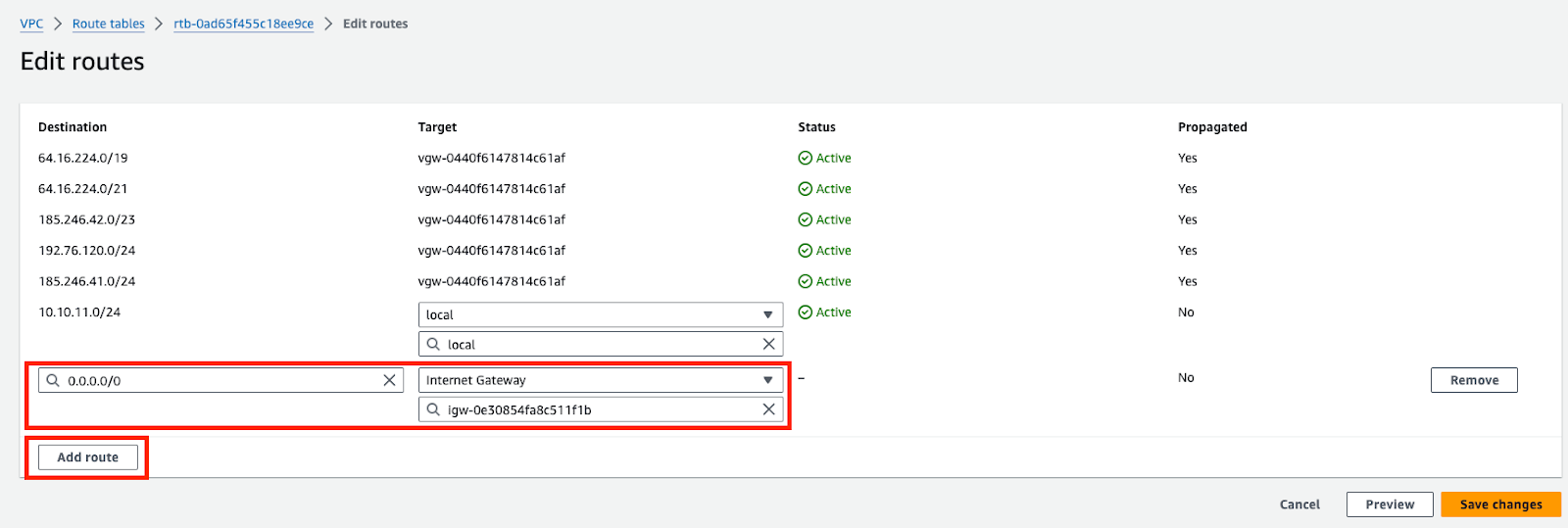This screenshot has height=528, width=1568.
Task: Click the Active check icon for 185.246.41.0/24
Action: [805, 281]
